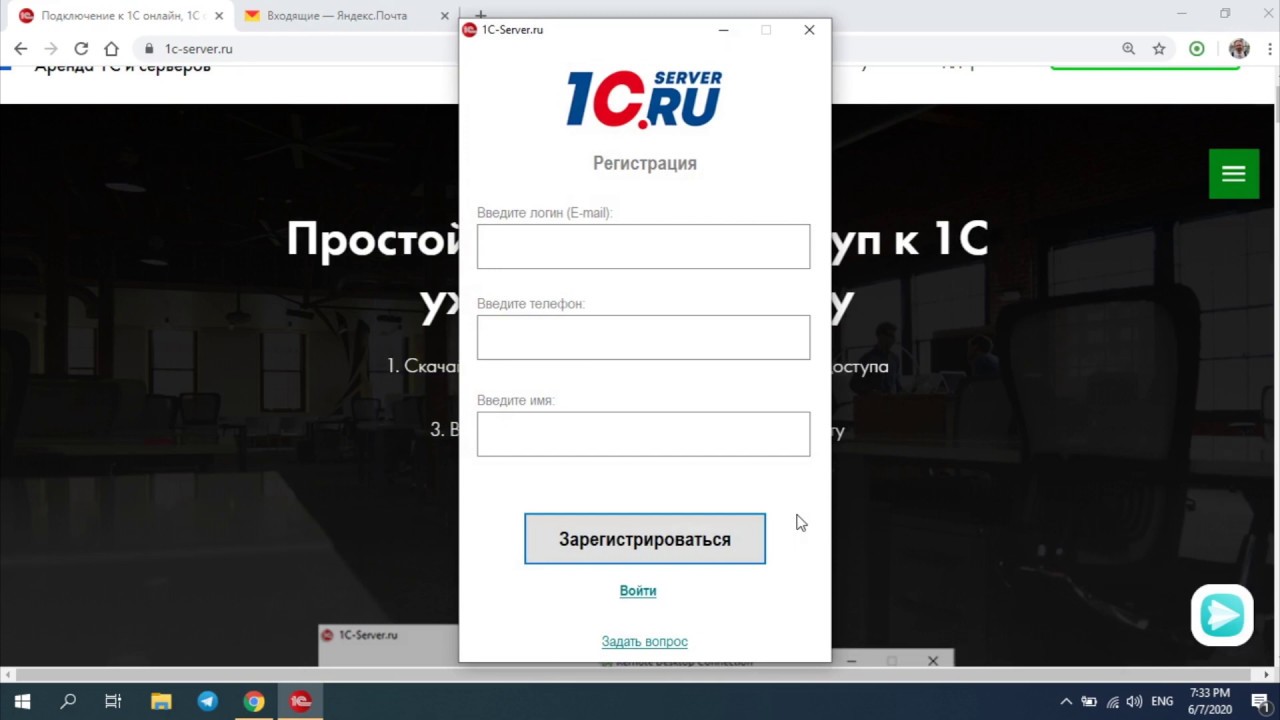Close the Яндекс.Почта tab

tap(445, 16)
